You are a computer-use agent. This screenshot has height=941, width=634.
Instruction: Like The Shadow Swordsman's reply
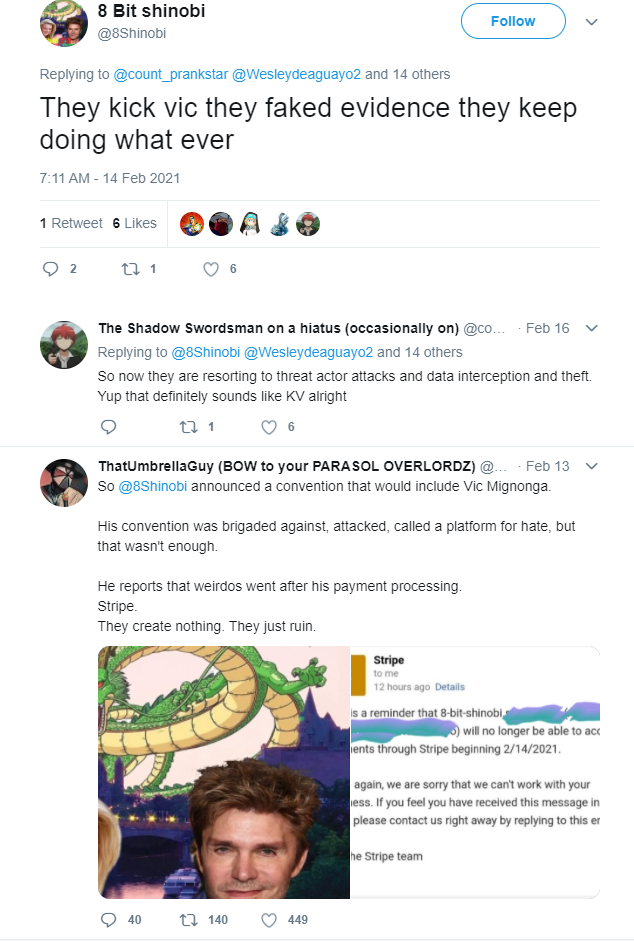[269, 427]
